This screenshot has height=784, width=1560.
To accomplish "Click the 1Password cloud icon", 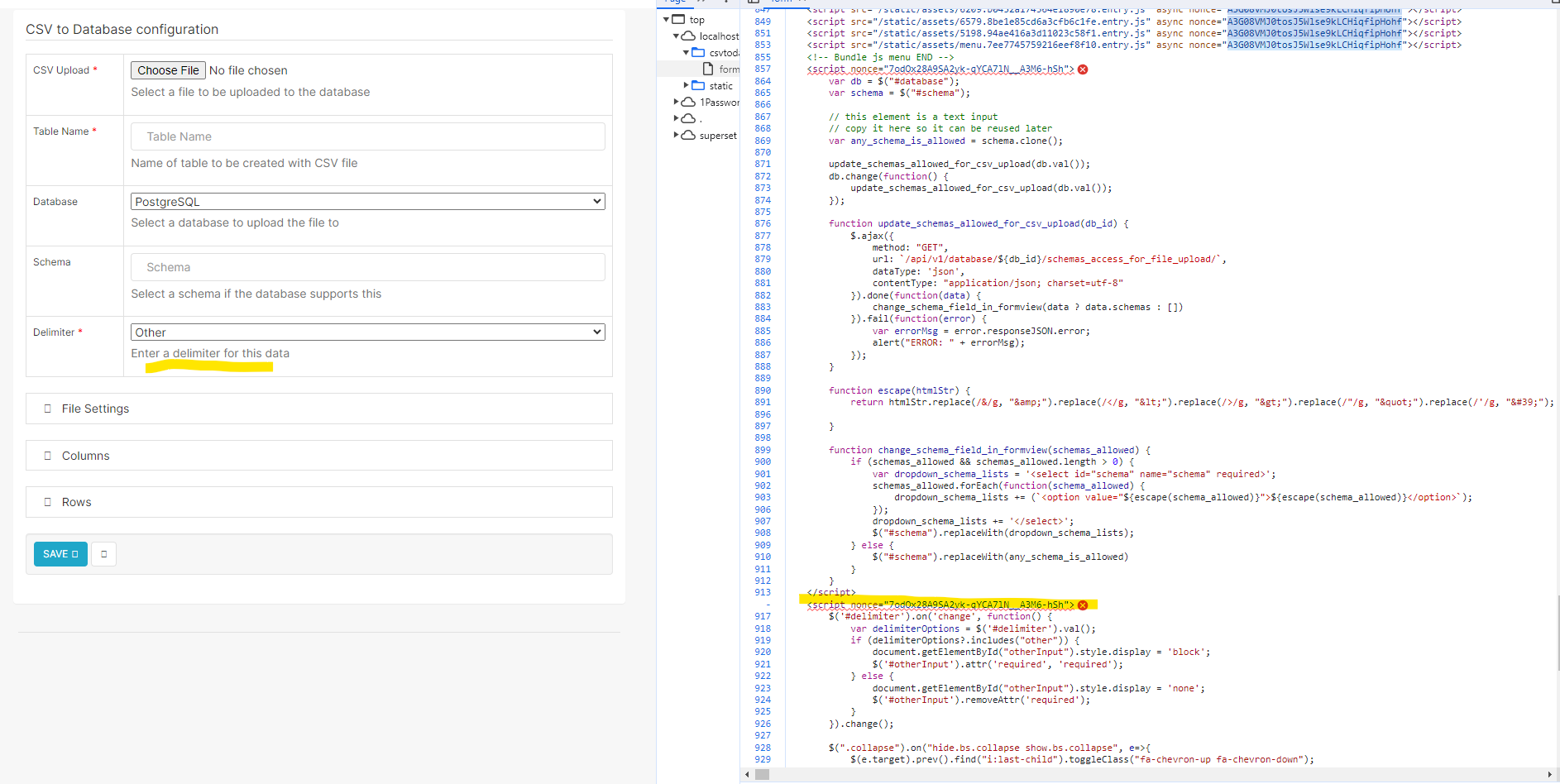I will tap(688, 103).
